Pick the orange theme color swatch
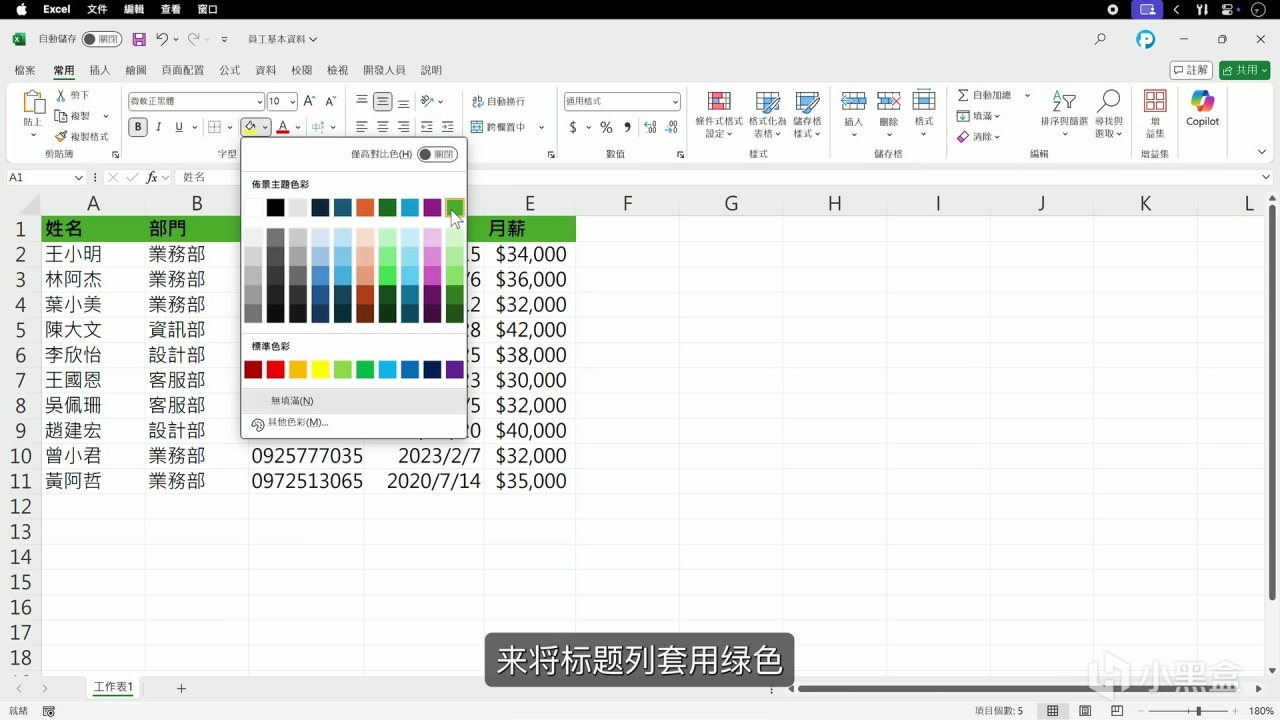 coord(365,208)
